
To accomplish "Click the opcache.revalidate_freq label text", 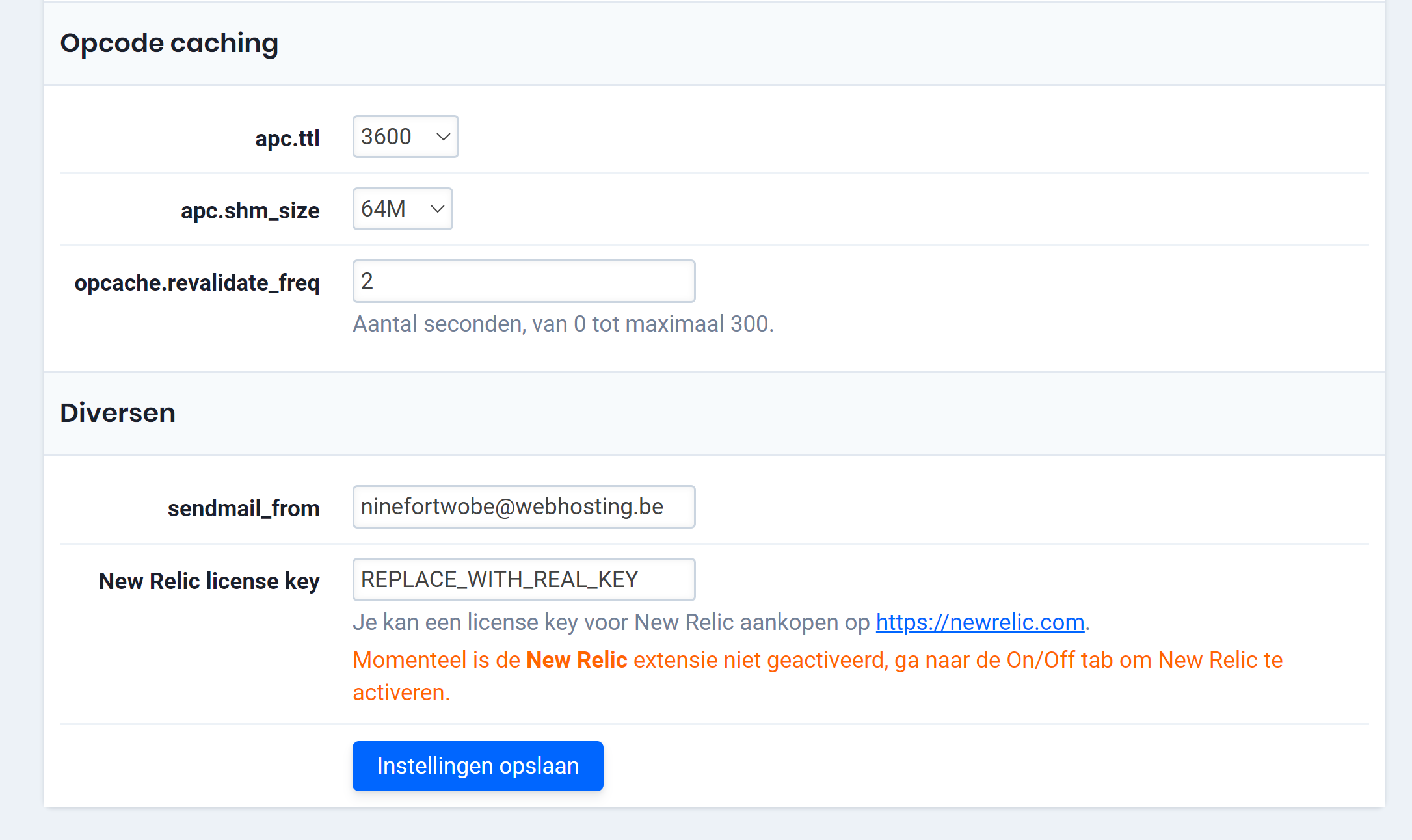I will pyautogui.click(x=197, y=283).
